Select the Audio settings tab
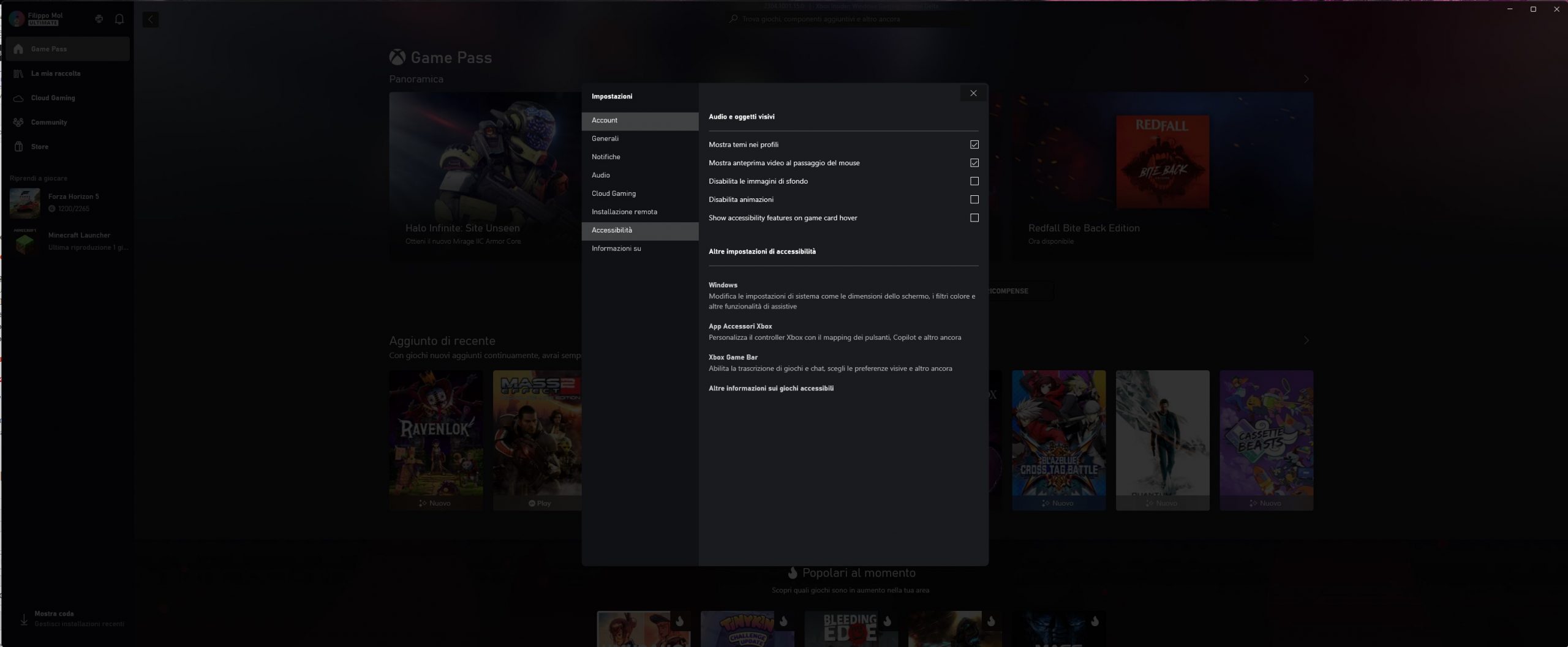Screen dimensions: 1568x647 point(640,176)
